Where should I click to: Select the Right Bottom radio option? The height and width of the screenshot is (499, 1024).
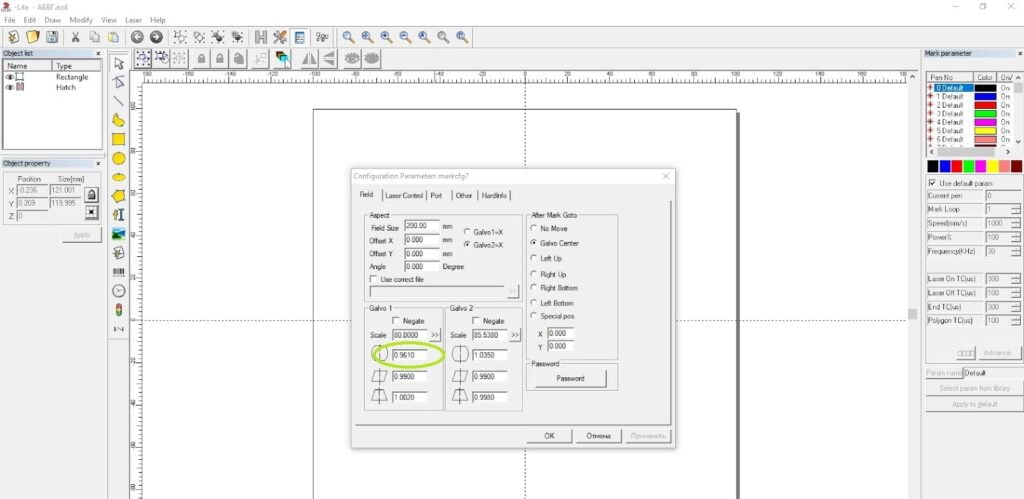pos(534,287)
